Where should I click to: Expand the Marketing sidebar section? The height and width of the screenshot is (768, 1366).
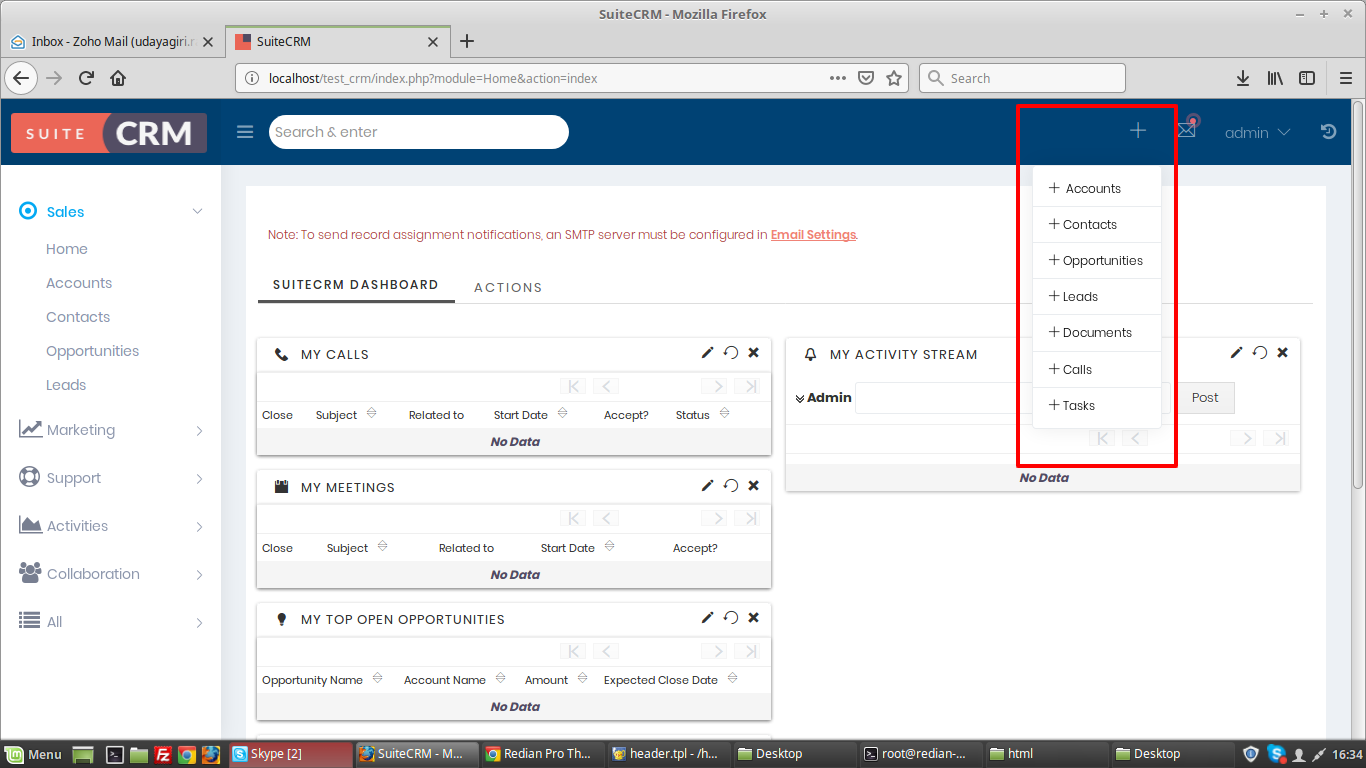[x=199, y=430]
